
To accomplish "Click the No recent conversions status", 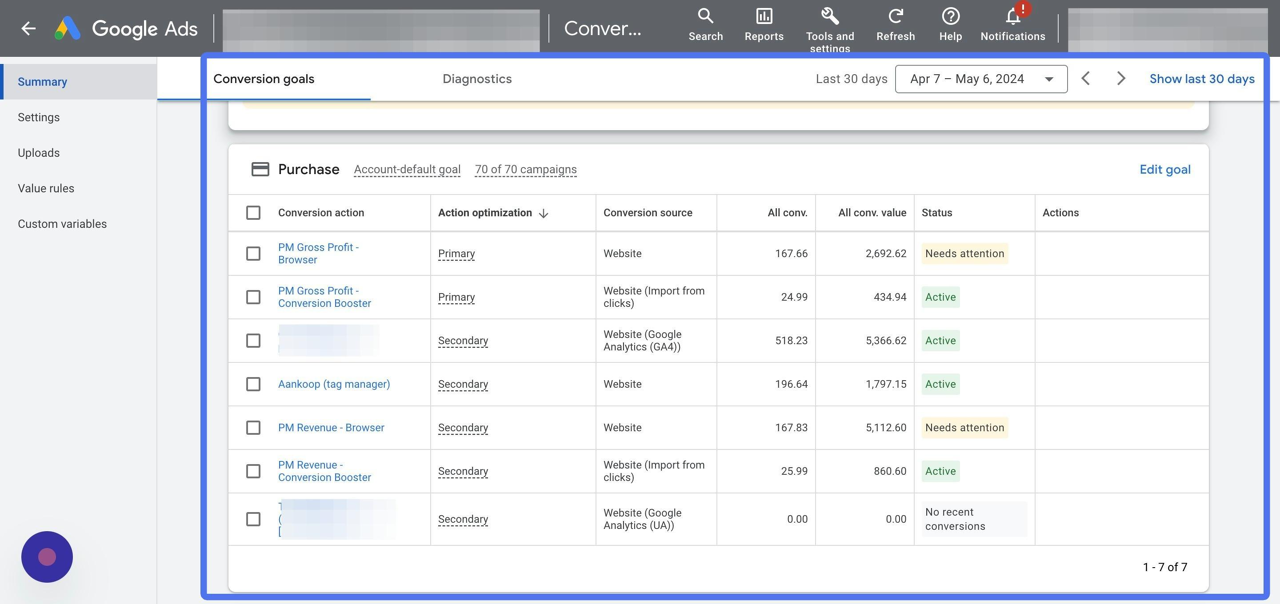I will coord(974,519).
